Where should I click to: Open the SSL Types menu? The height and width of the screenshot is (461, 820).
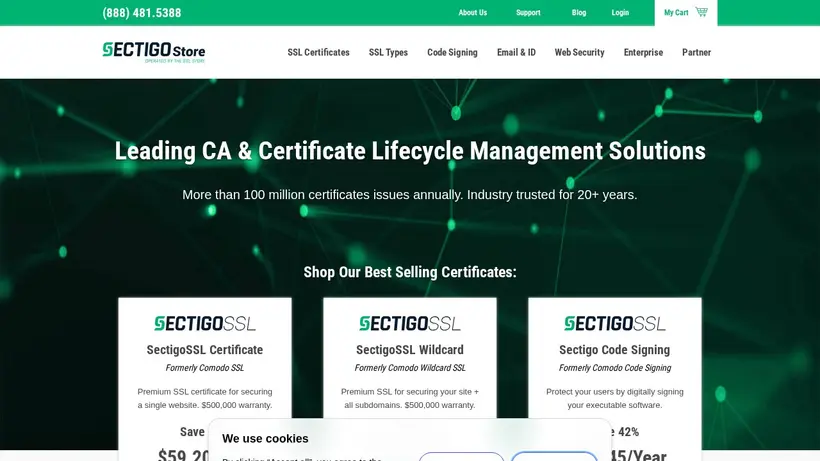pos(388,52)
